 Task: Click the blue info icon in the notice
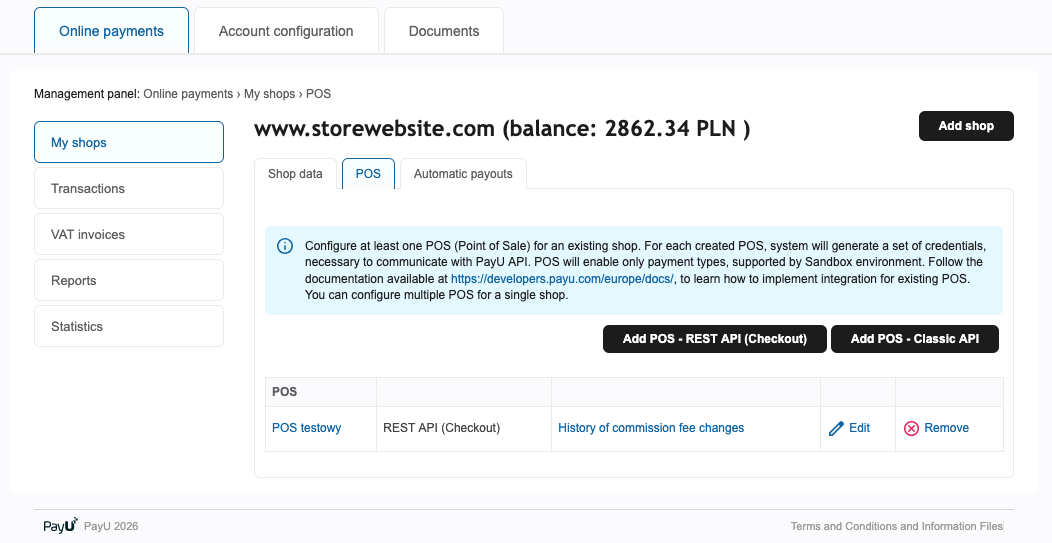(x=285, y=246)
